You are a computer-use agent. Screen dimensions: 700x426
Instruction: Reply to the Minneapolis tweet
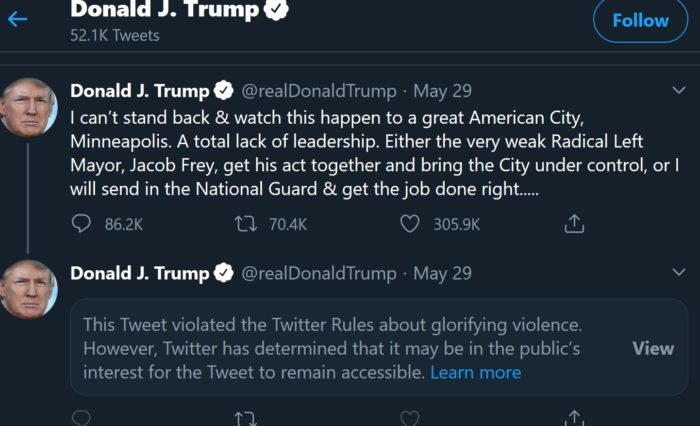pos(82,224)
